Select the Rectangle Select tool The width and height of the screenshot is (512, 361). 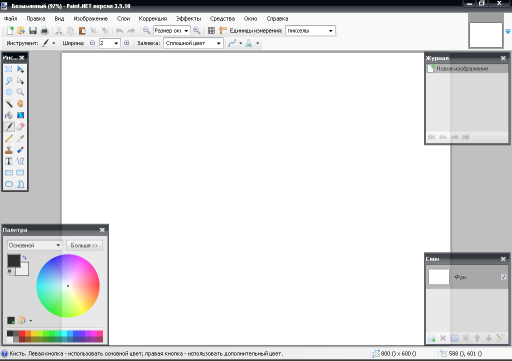tap(9, 69)
